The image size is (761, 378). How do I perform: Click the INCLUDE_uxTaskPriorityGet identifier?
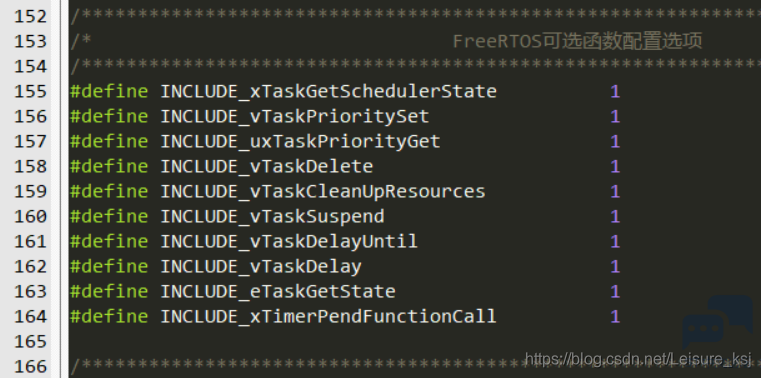point(300,141)
